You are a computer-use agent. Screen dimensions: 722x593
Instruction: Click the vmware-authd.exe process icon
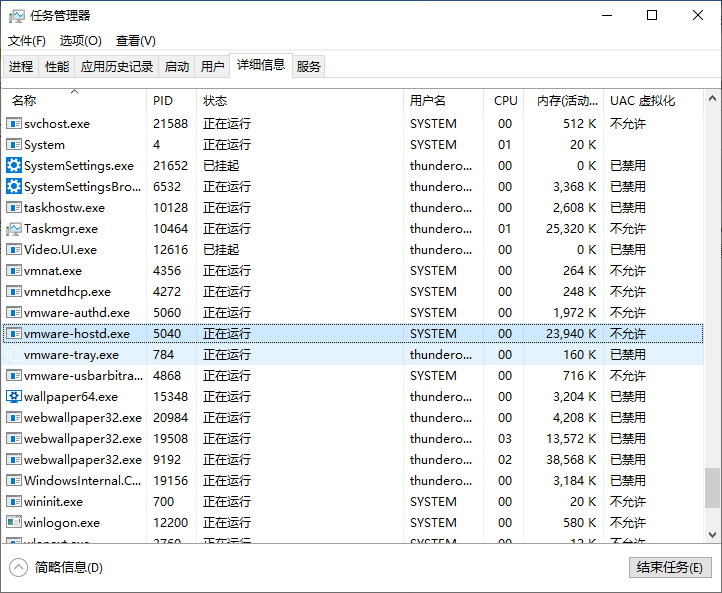pos(14,313)
